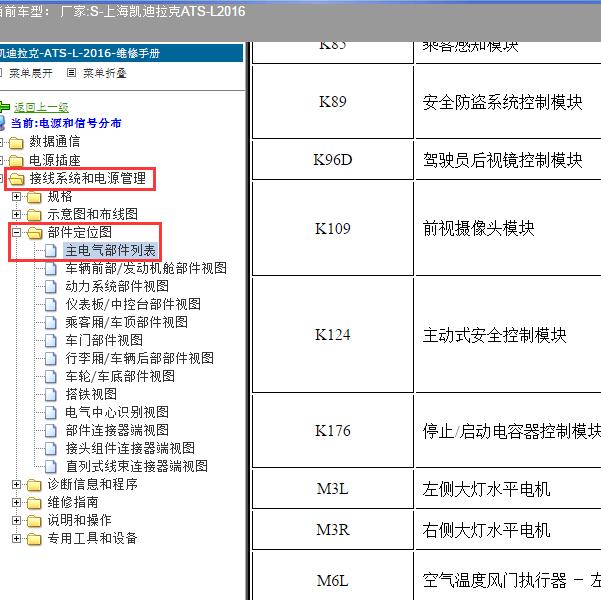The height and width of the screenshot is (600, 601).
Task: Click the 车轮/车底部件视图 page icon
Action: 51,377
